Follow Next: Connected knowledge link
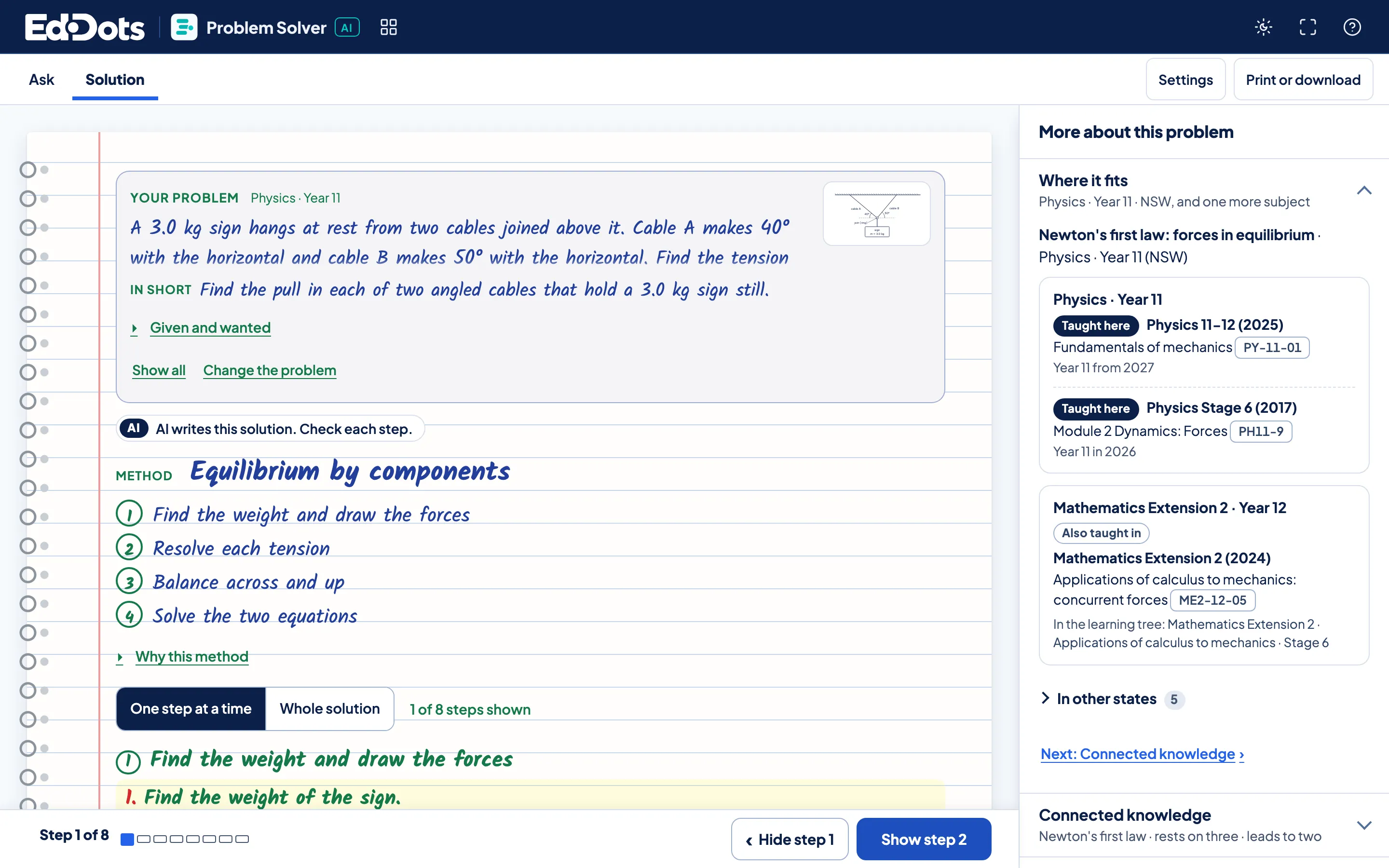 tap(1142, 754)
